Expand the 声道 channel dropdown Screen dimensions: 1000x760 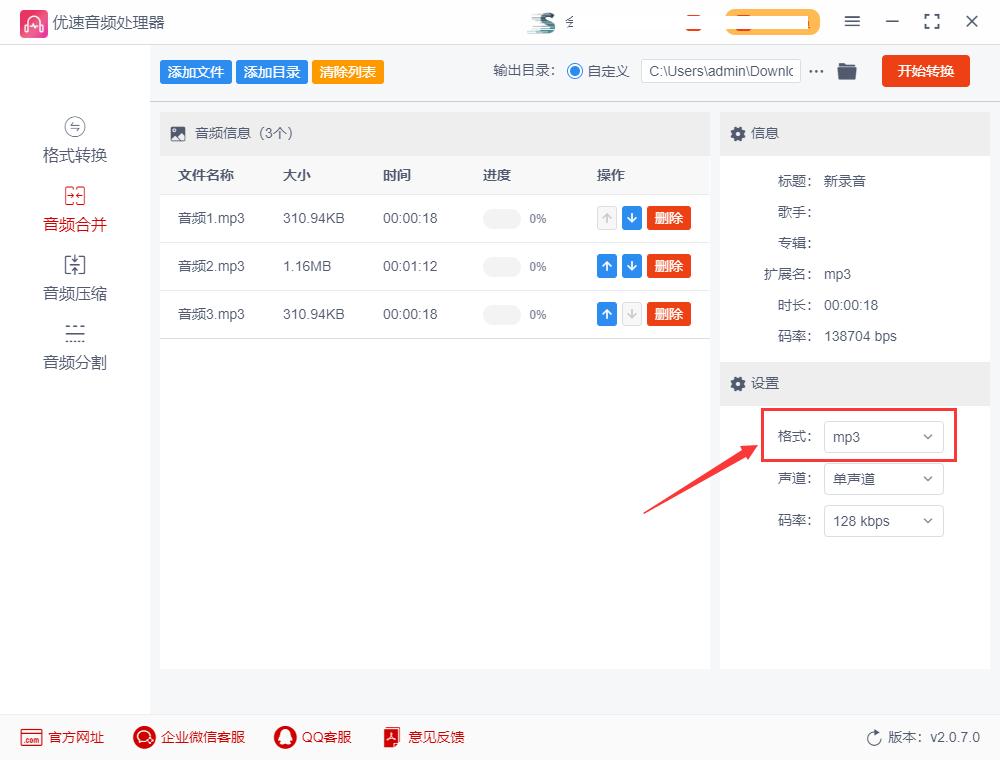point(883,478)
